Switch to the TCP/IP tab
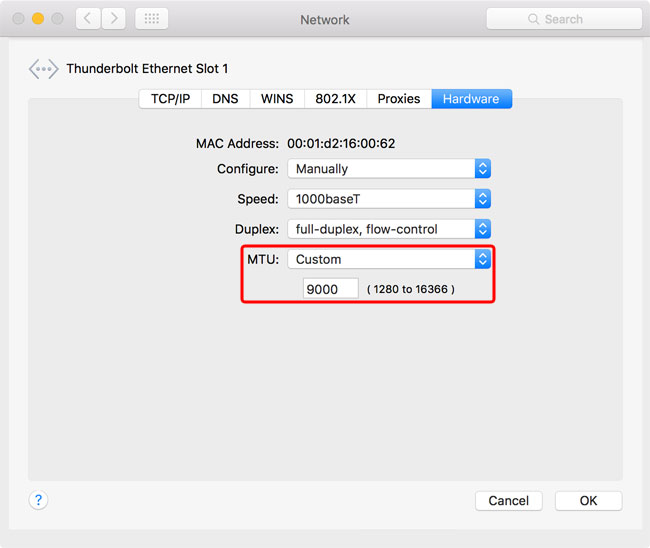650x548 pixels. pyautogui.click(x=170, y=99)
